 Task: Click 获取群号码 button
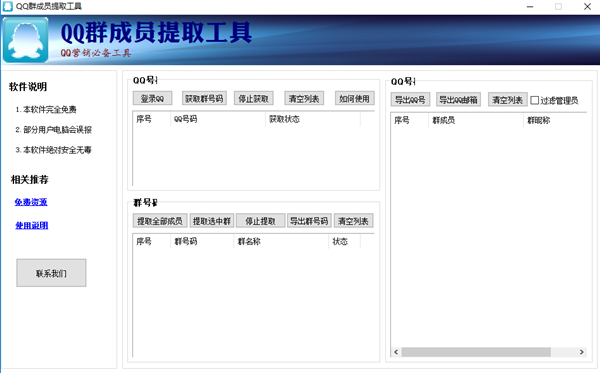coord(204,98)
